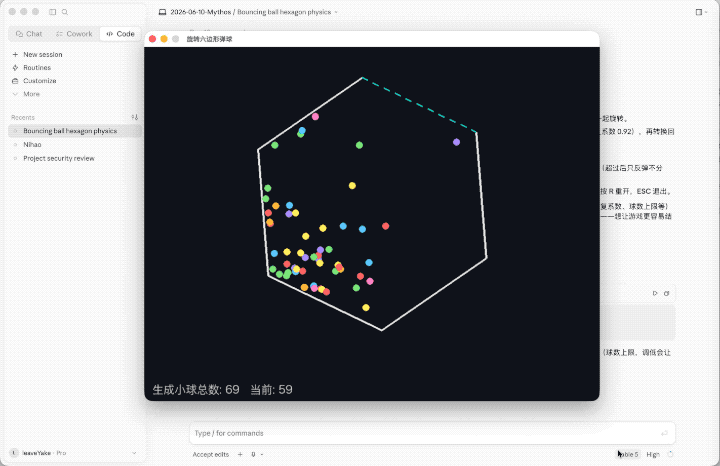Click the user avatar in sidebar footer
Image resolution: width=720 pixels, height=466 pixels.
point(14,453)
